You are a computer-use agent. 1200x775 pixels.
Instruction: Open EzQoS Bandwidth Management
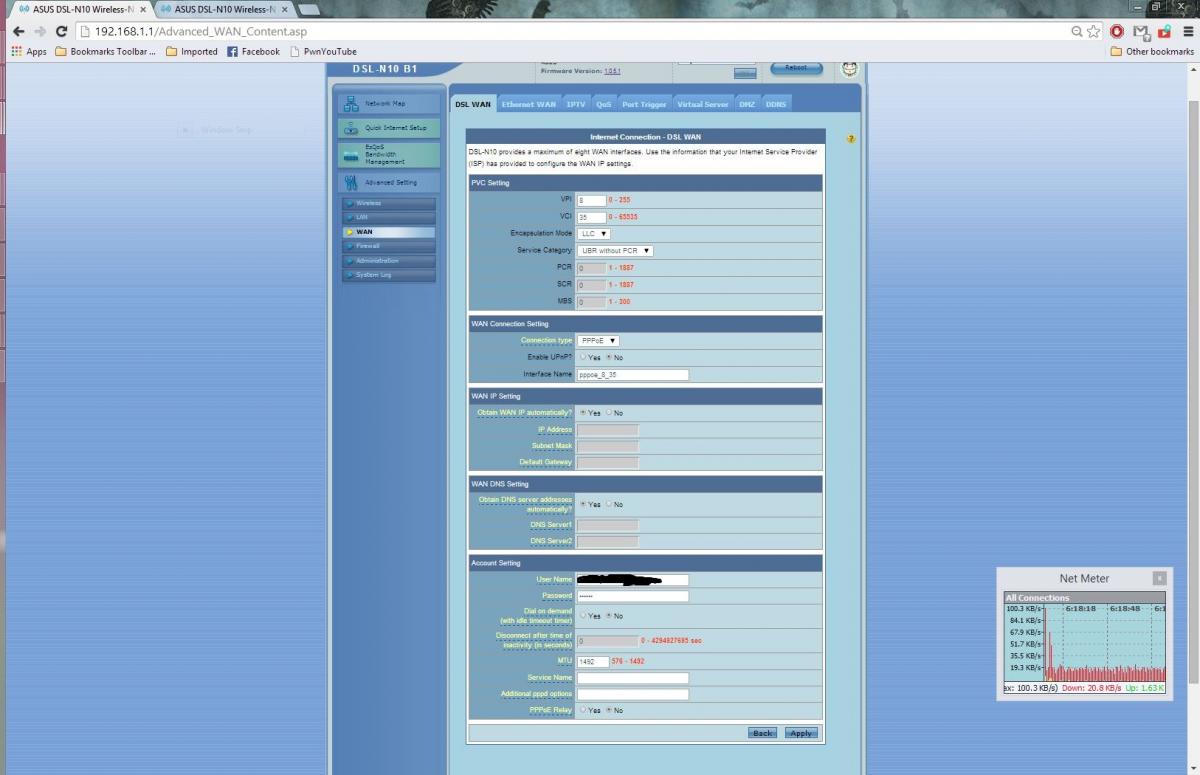click(389, 155)
